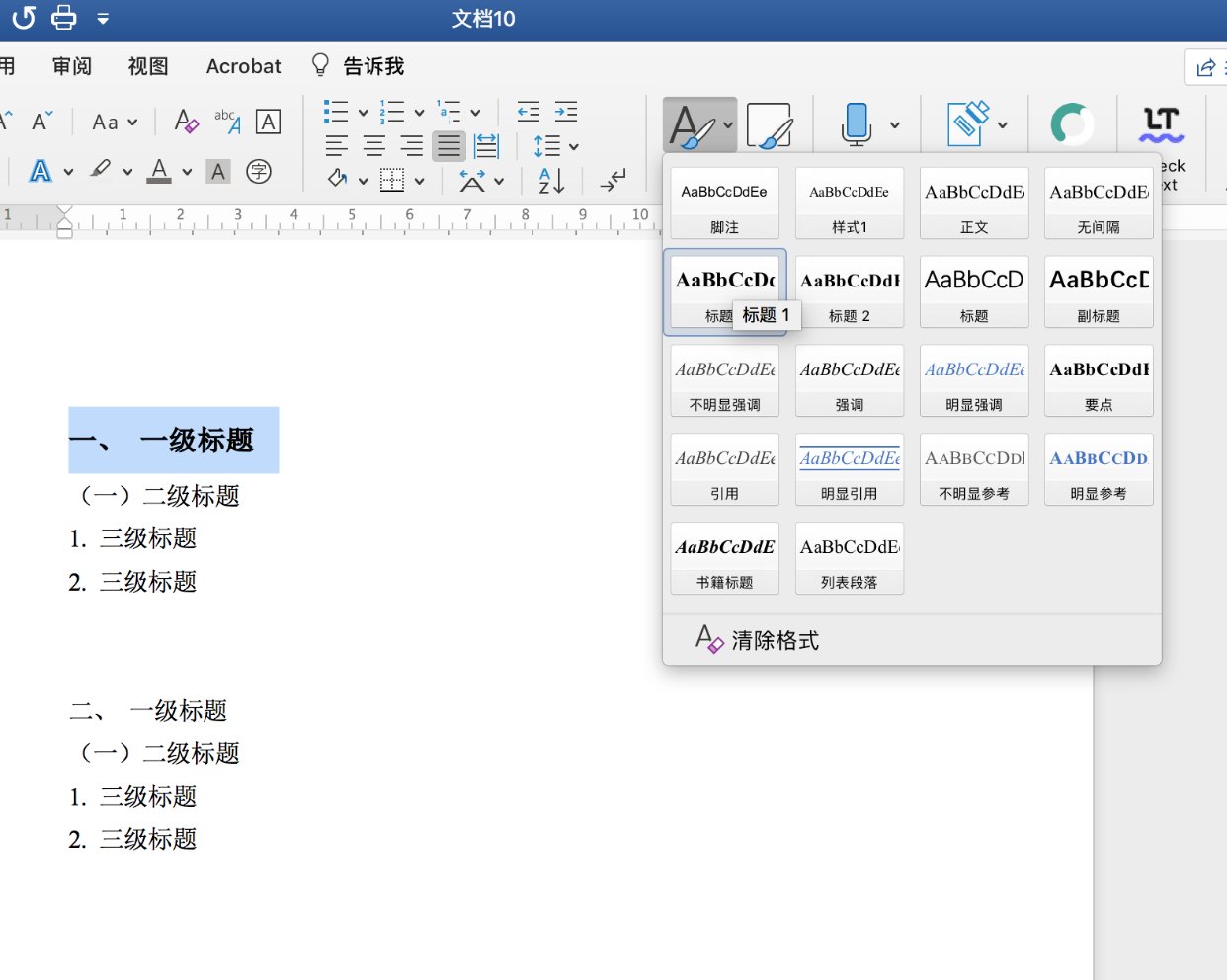Click the bulleted list icon
Screen dimensions: 1227x980
[x=336, y=112]
